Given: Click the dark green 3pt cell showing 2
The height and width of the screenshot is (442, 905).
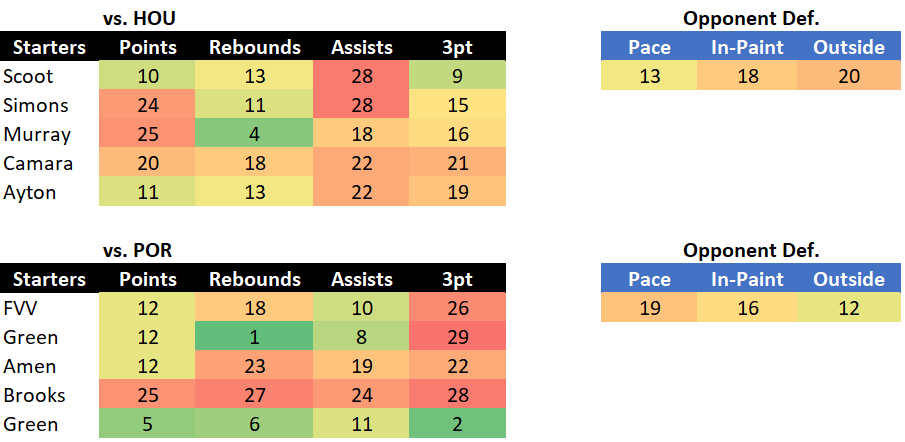Looking at the screenshot, I should coord(457,424).
